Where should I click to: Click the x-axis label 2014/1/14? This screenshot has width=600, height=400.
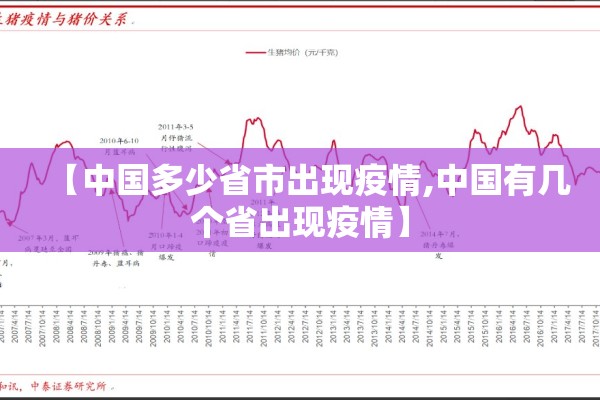pyautogui.click(x=388, y=326)
